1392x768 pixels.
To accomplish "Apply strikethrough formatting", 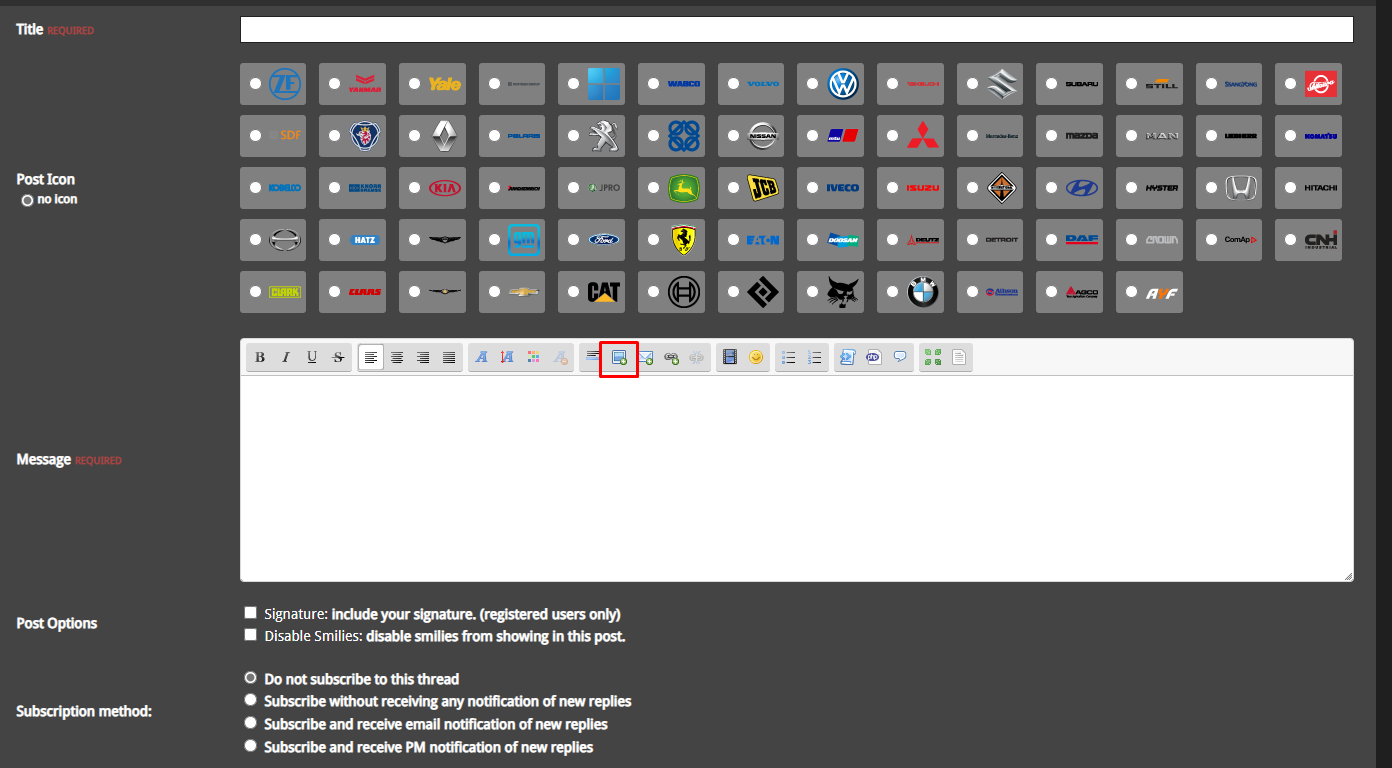I will [x=338, y=357].
